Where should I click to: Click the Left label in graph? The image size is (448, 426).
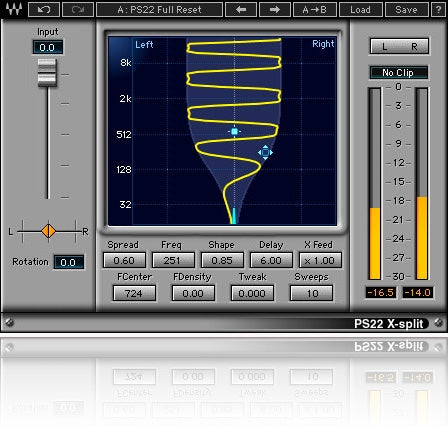point(144,44)
